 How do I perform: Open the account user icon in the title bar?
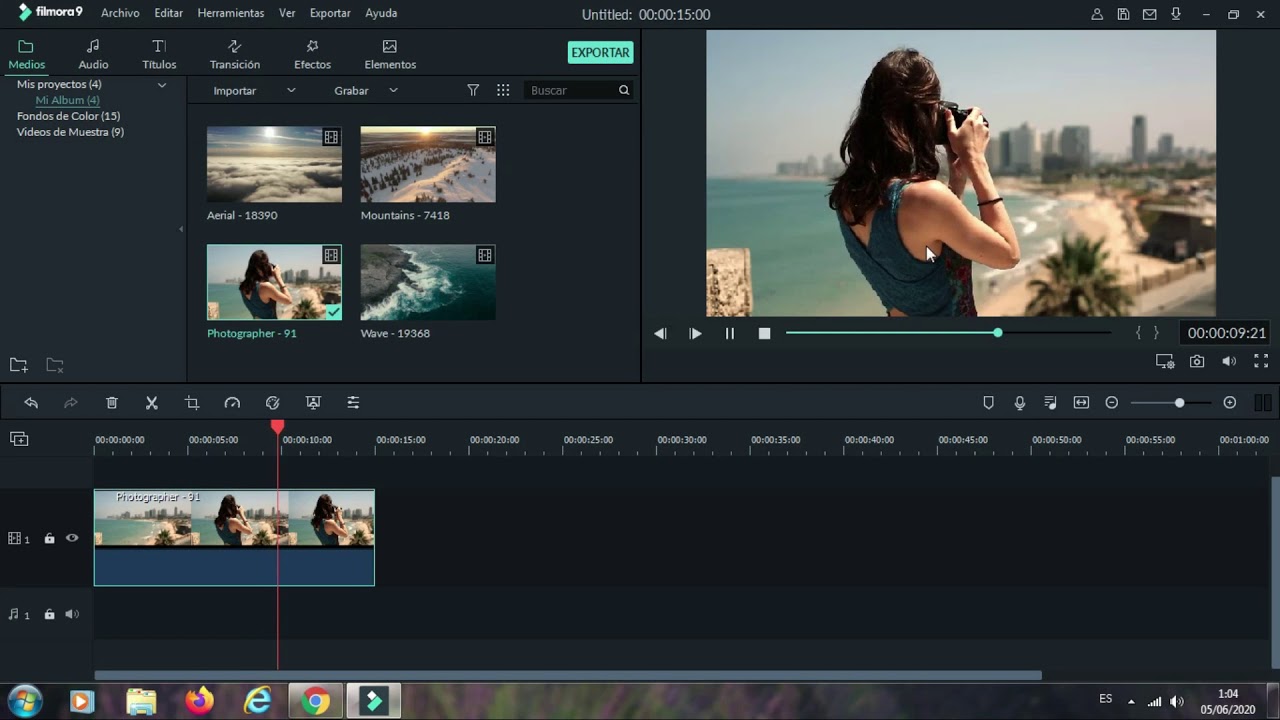coord(1097,14)
